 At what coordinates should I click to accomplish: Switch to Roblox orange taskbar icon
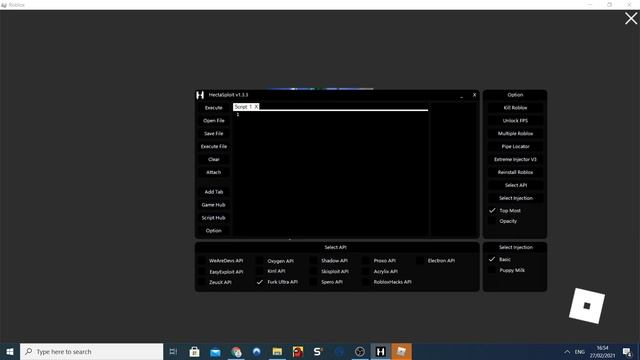point(401,351)
